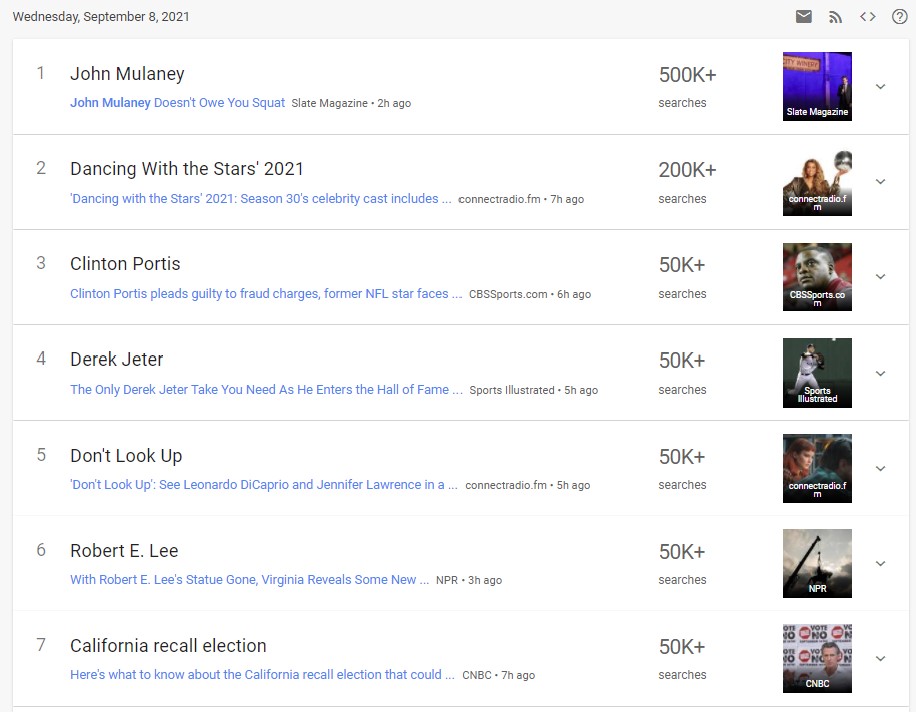Open the help question mark icon
Screen dimensions: 916x712
click(x=899, y=17)
